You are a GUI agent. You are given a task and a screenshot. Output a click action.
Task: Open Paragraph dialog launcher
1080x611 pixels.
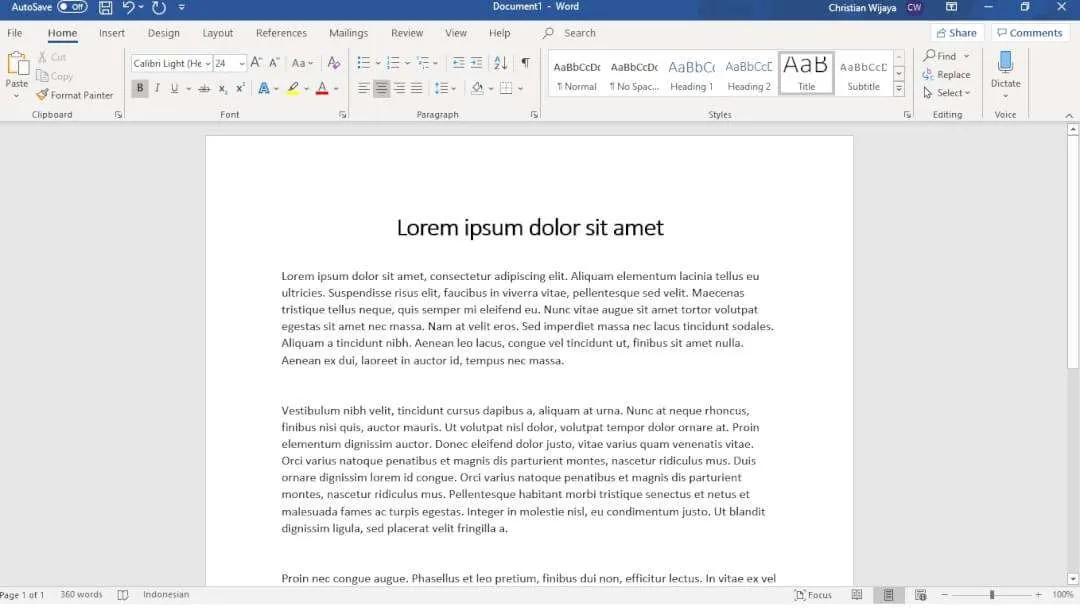coord(534,115)
